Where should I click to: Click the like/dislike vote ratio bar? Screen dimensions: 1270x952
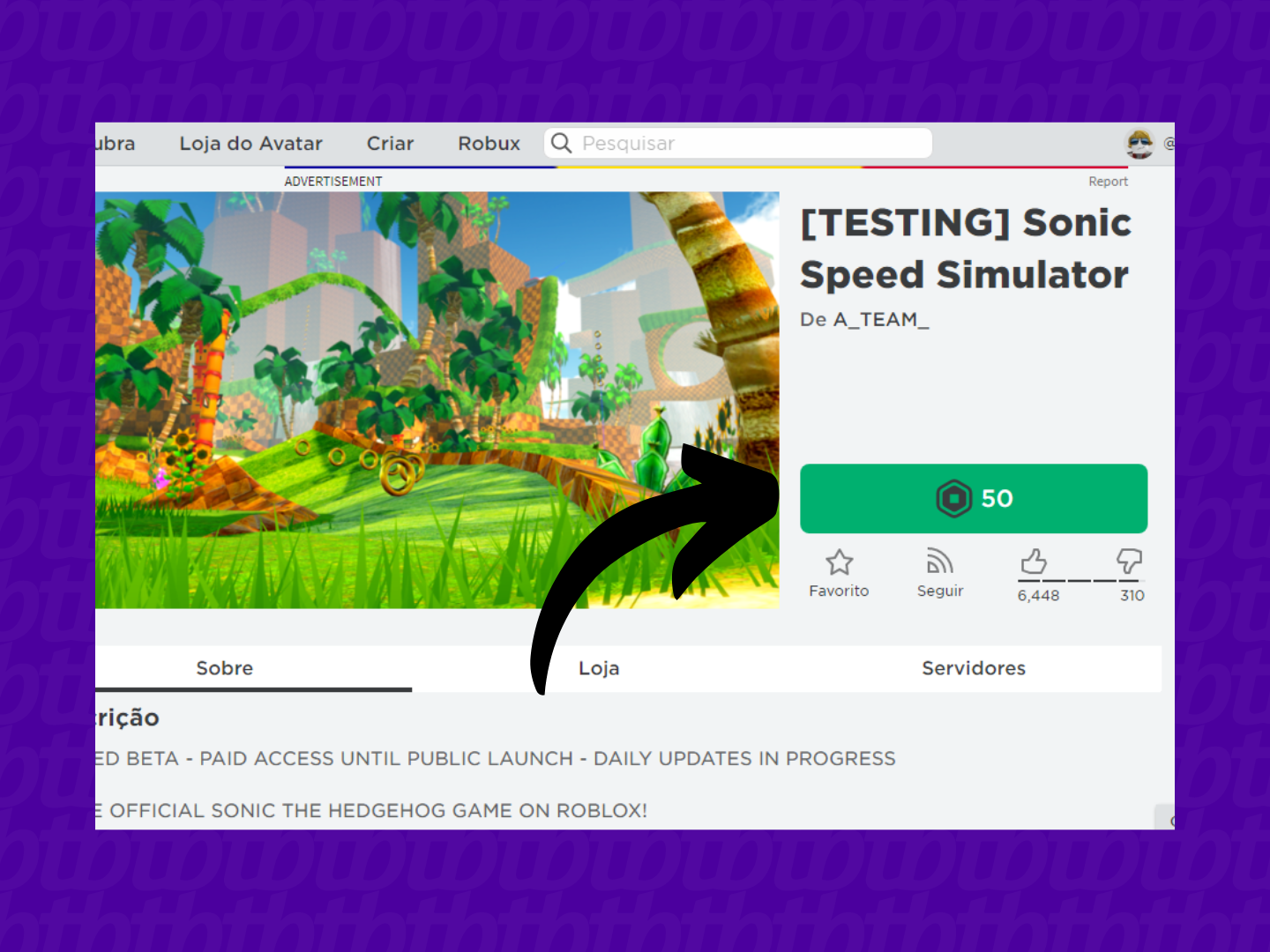tap(1079, 581)
